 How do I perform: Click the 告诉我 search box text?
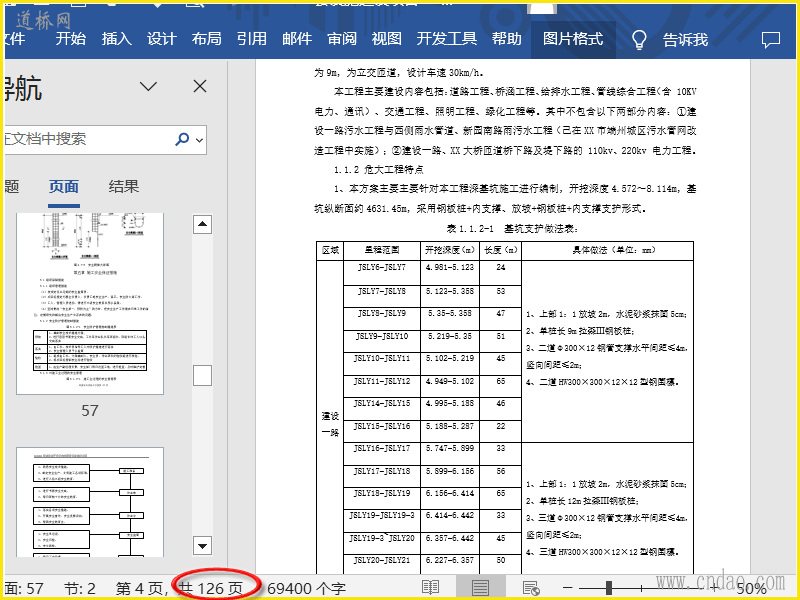pyautogui.click(x=685, y=39)
